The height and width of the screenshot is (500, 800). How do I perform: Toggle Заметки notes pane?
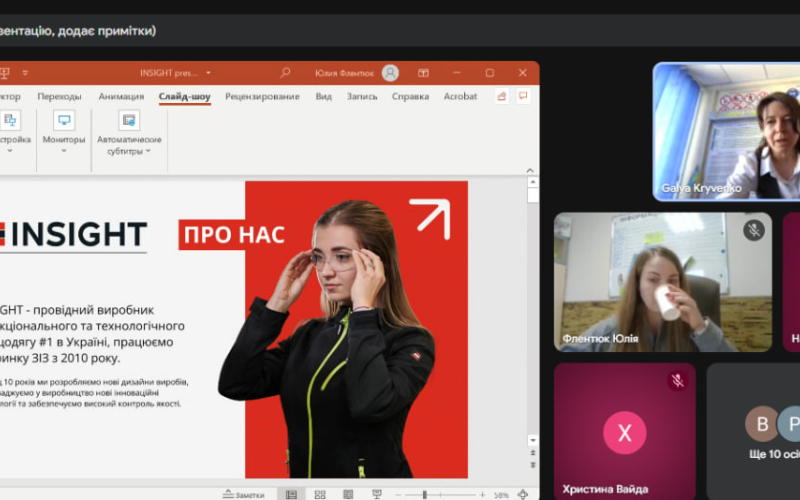pos(244,494)
